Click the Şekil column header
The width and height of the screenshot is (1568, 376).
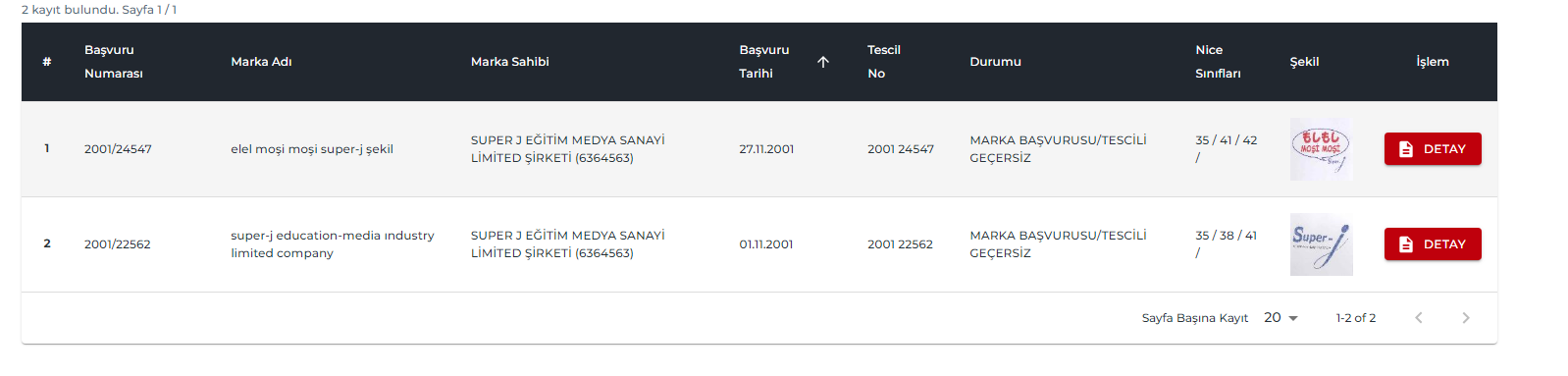(x=1304, y=62)
